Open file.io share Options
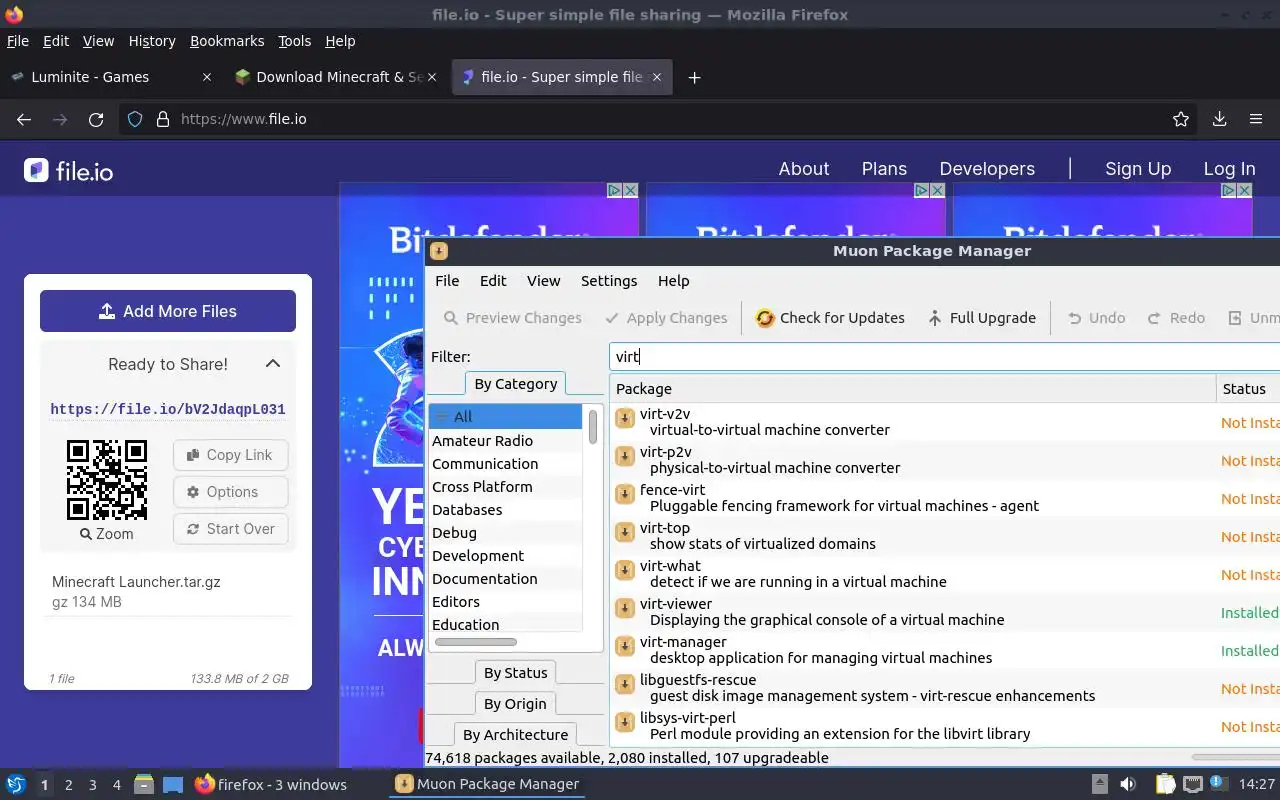The width and height of the screenshot is (1280, 800). [x=230, y=492]
